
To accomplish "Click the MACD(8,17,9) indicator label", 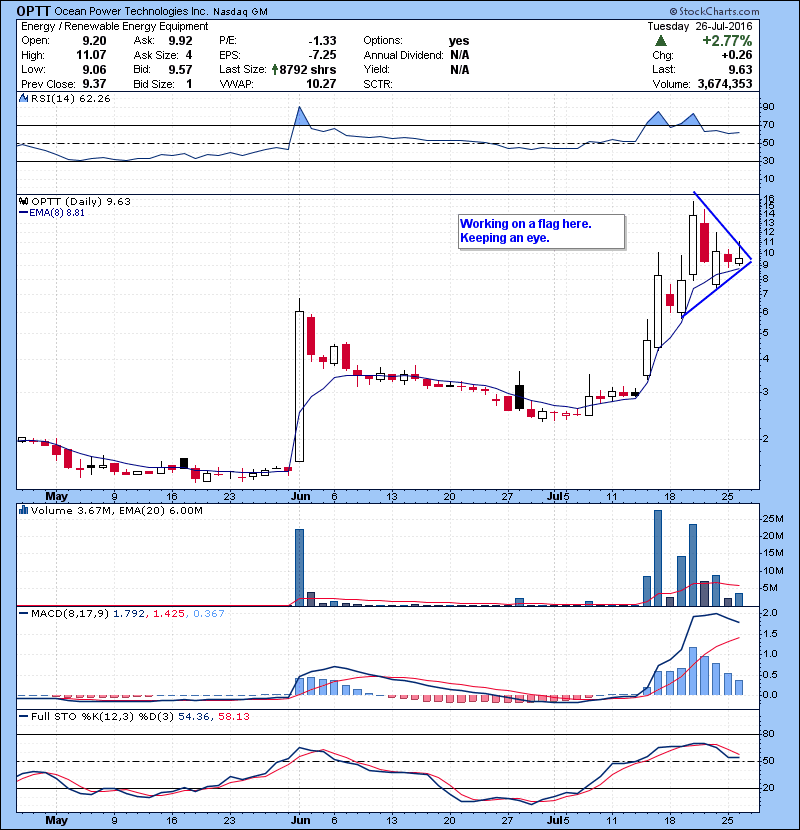I will click(70, 614).
